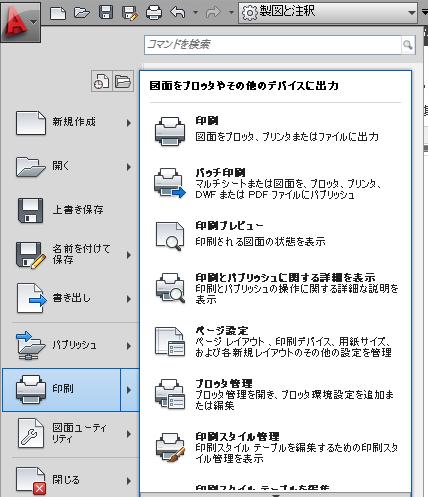This screenshot has height=497, width=428.
Task: Choose 印刷 submenu title text
Action: coord(207,121)
